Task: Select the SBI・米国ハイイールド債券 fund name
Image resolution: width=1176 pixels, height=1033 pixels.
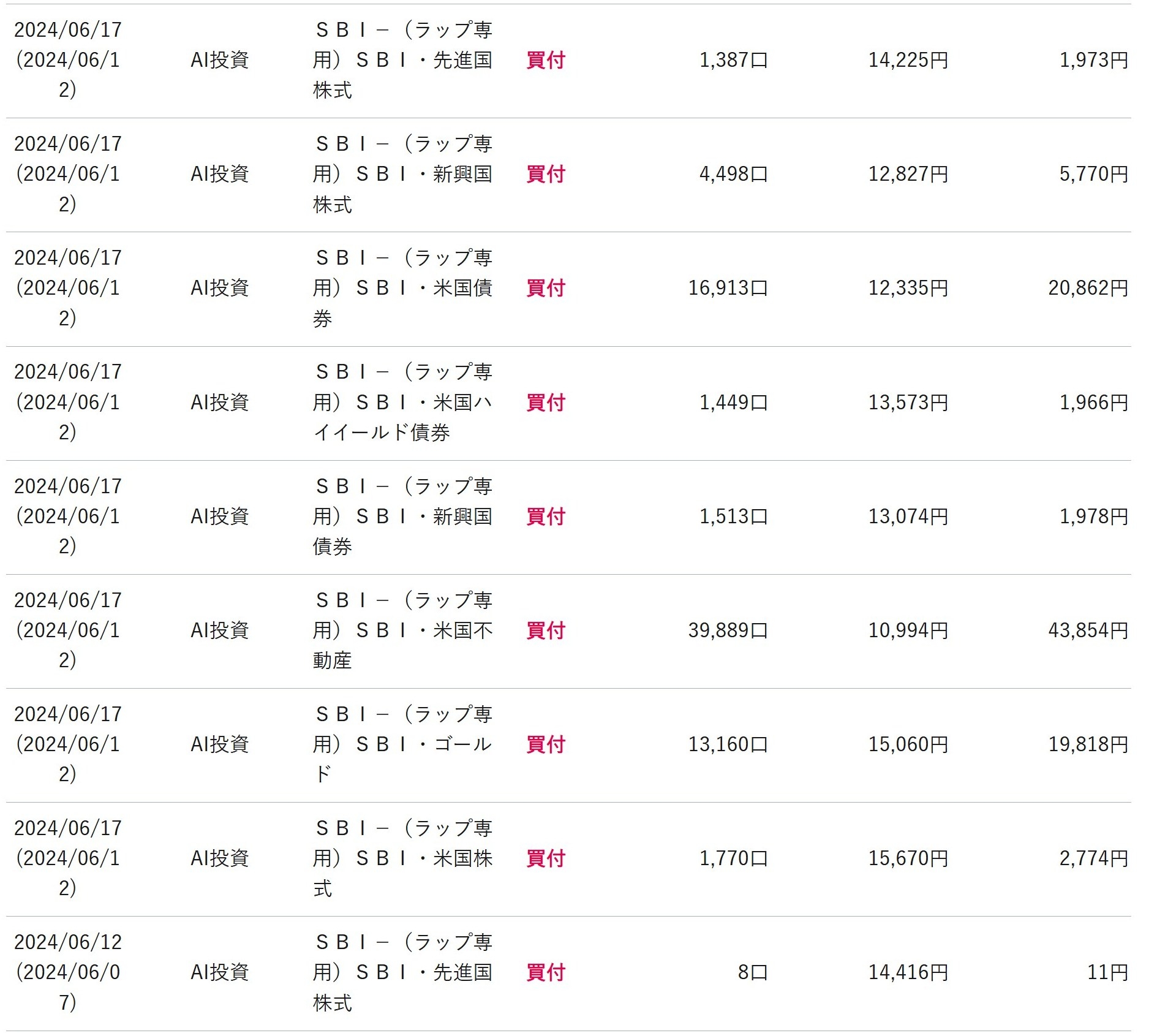Action: coord(402,402)
